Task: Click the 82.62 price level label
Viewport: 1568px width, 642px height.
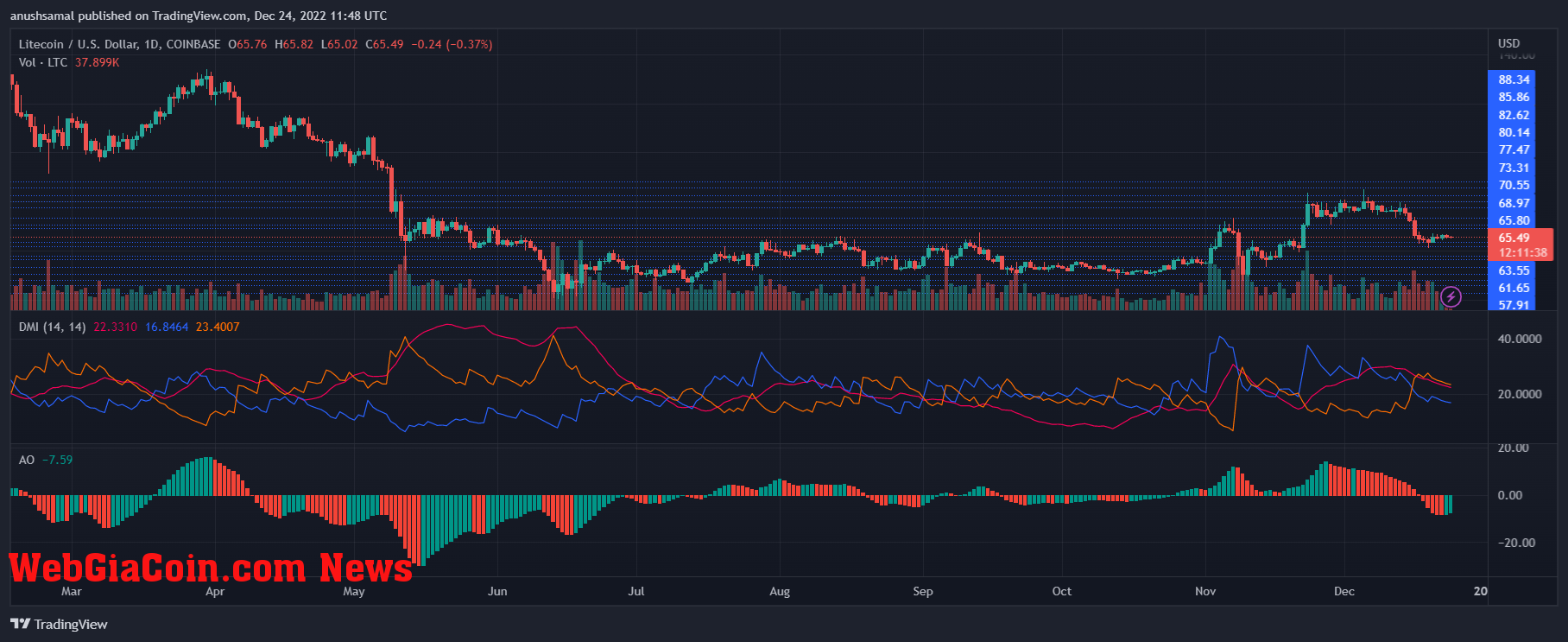Action: [x=1514, y=115]
